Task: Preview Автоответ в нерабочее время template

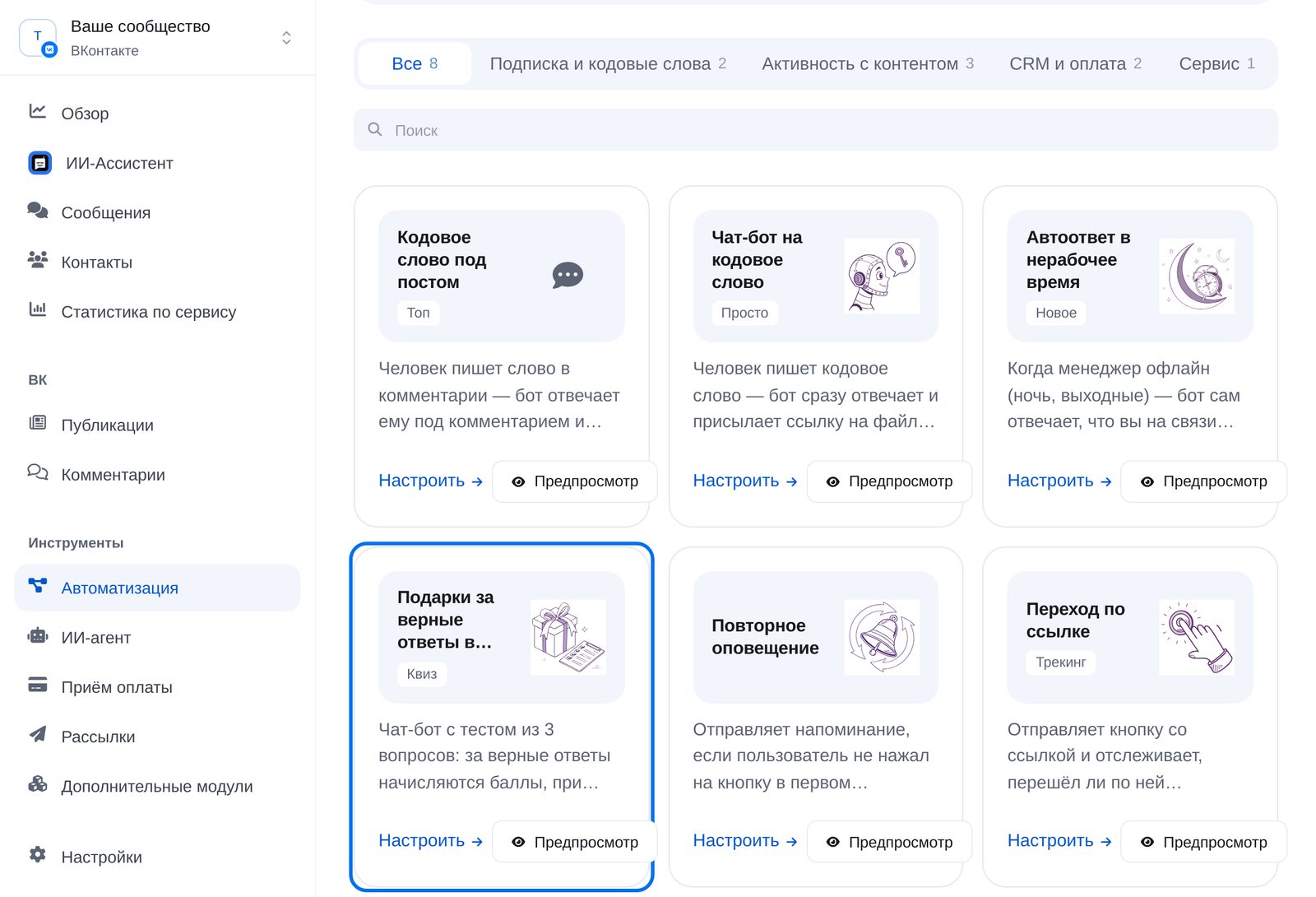Action: 1204,481
